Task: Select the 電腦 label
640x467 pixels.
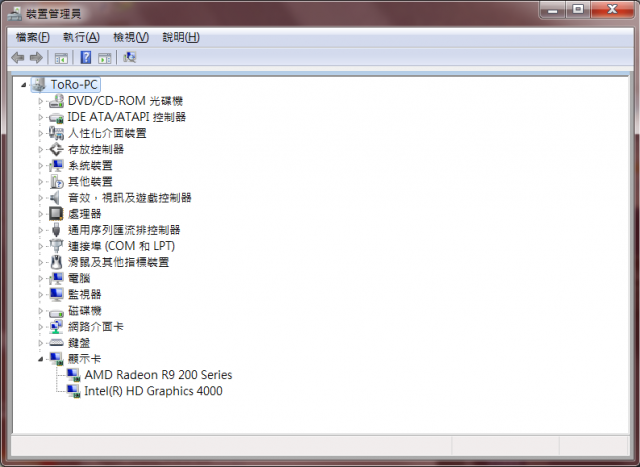Action: pos(79,278)
